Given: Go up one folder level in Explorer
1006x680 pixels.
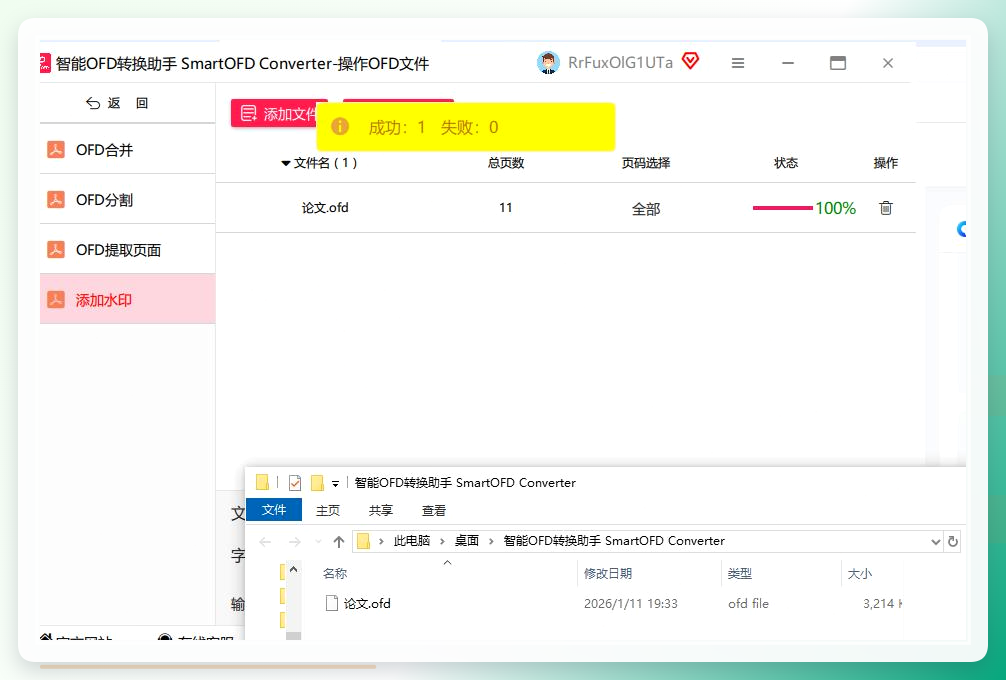Looking at the screenshot, I should coord(339,542).
